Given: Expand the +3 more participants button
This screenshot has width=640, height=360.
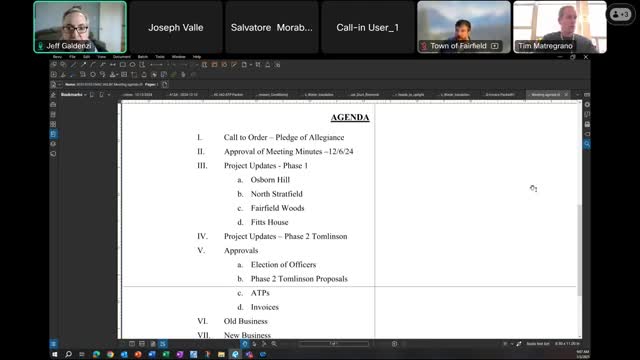Looking at the screenshot, I should point(620,15).
